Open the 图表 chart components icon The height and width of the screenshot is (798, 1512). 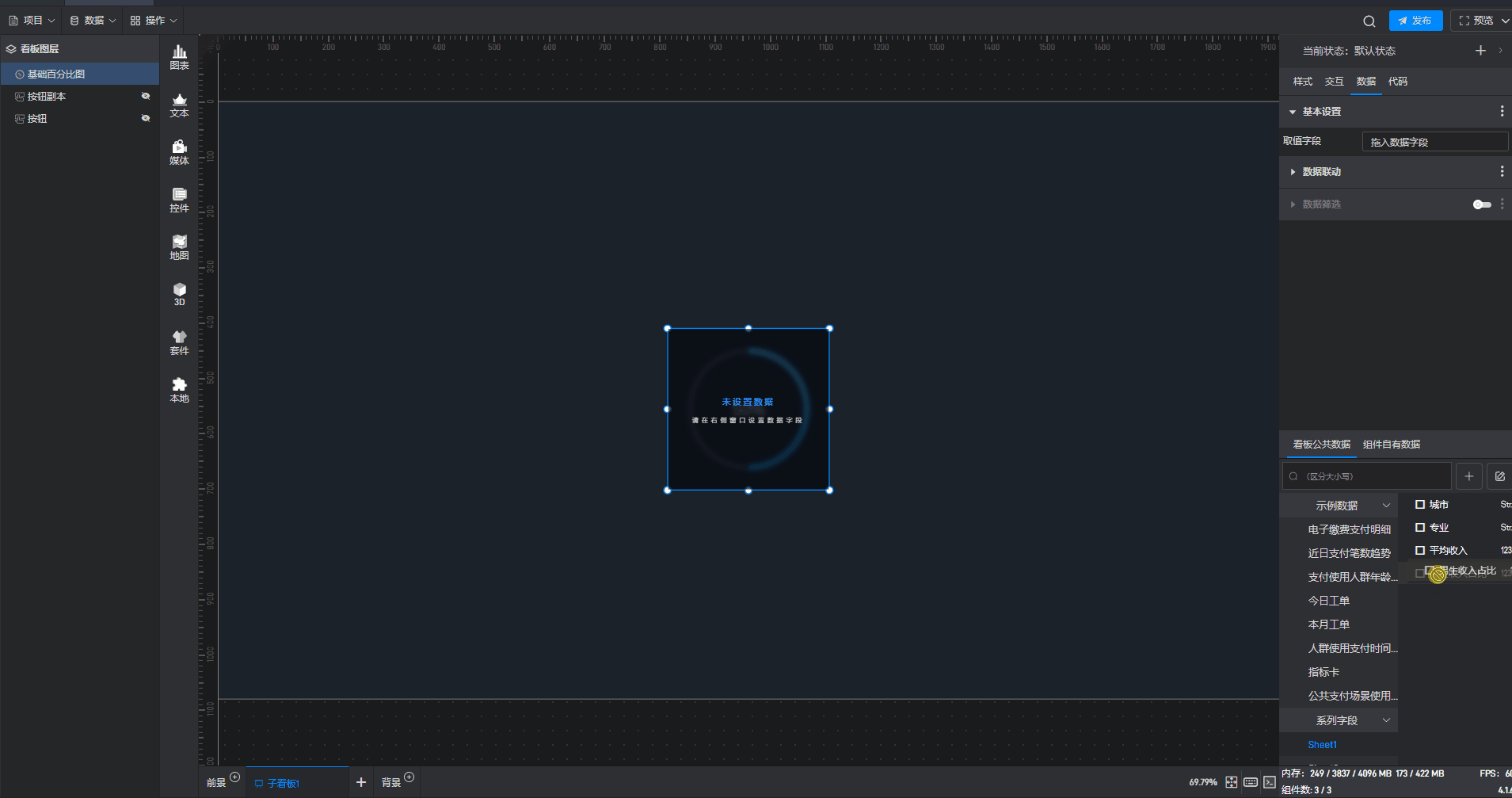[x=179, y=57]
